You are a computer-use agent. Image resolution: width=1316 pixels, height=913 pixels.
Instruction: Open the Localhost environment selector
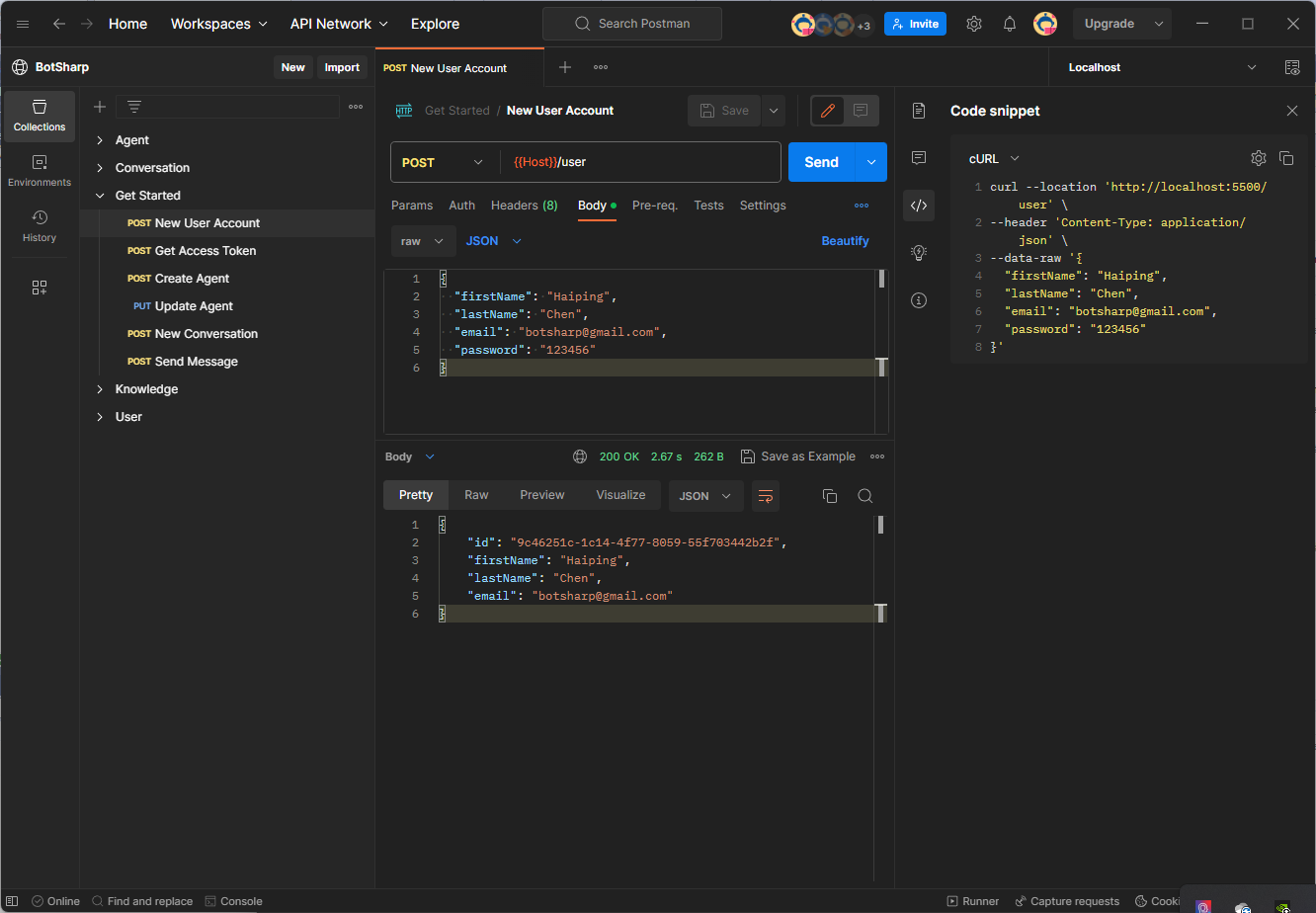tap(1161, 67)
